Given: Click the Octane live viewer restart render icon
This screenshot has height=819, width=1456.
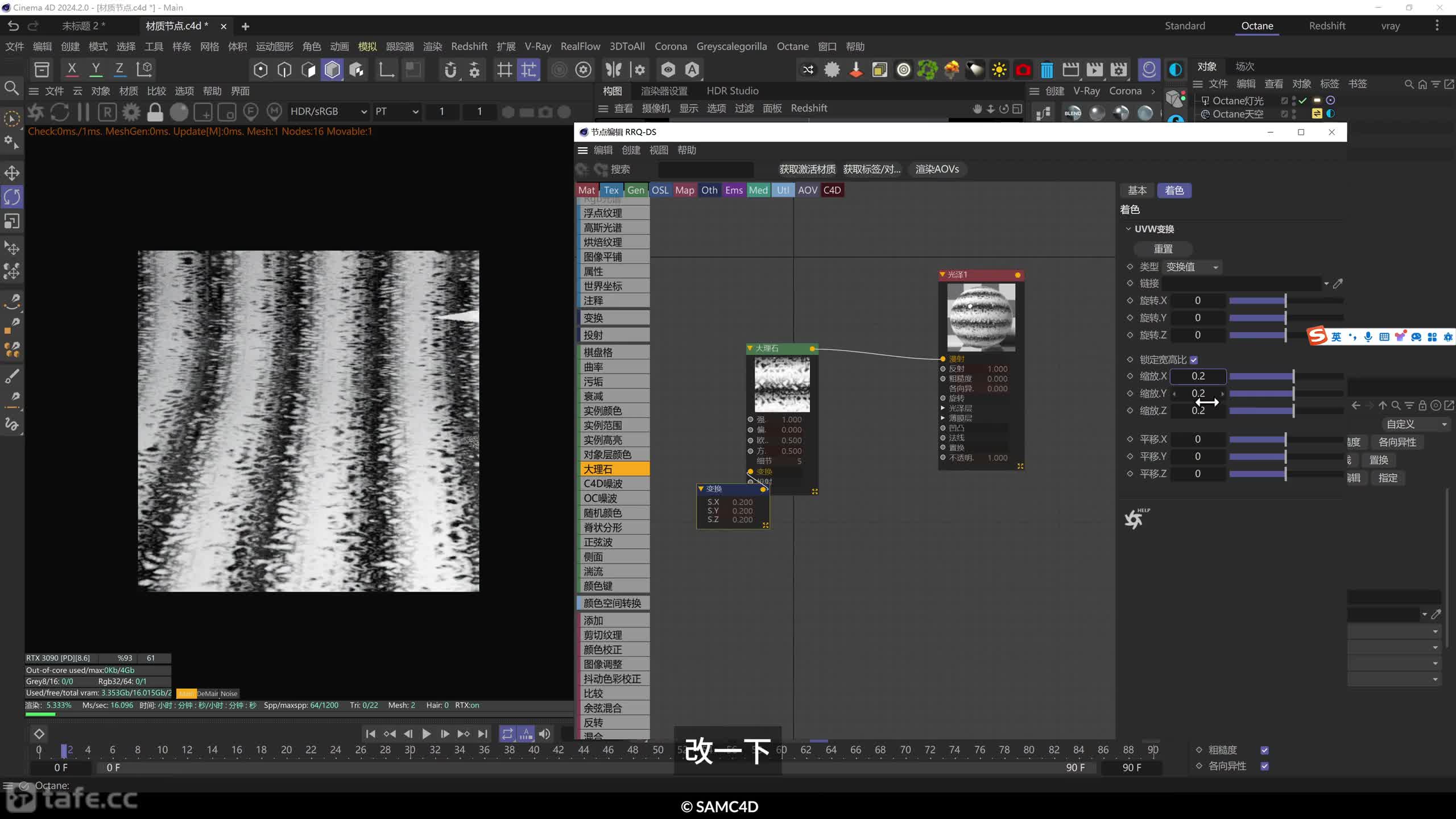Looking at the screenshot, I should [60, 112].
